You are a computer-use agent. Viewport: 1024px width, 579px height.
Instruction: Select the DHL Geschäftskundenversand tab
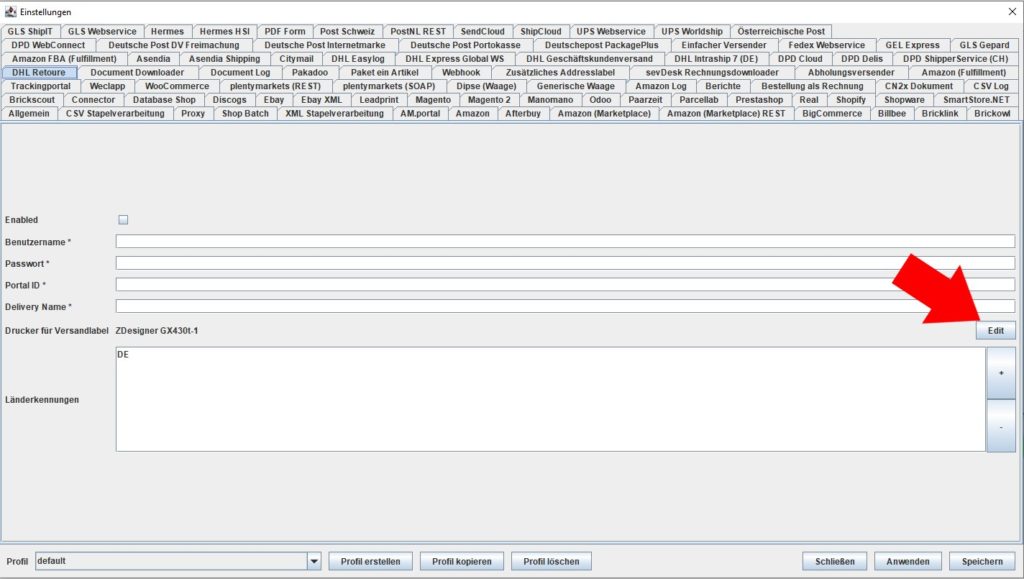pos(590,59)
